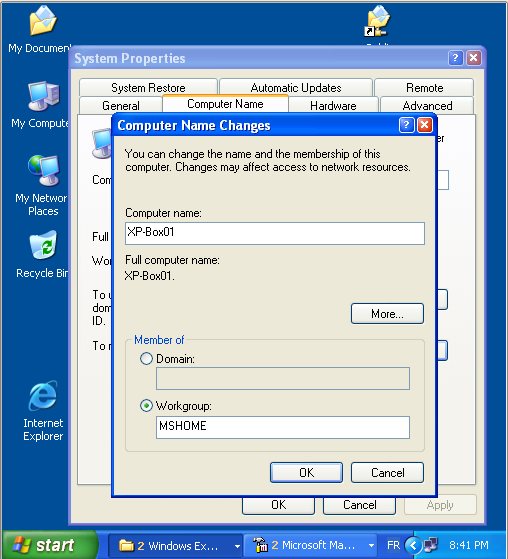Open My Network Places icon
Image resolution: width=508 pixels, height=559 pixels.
point(43,171)
